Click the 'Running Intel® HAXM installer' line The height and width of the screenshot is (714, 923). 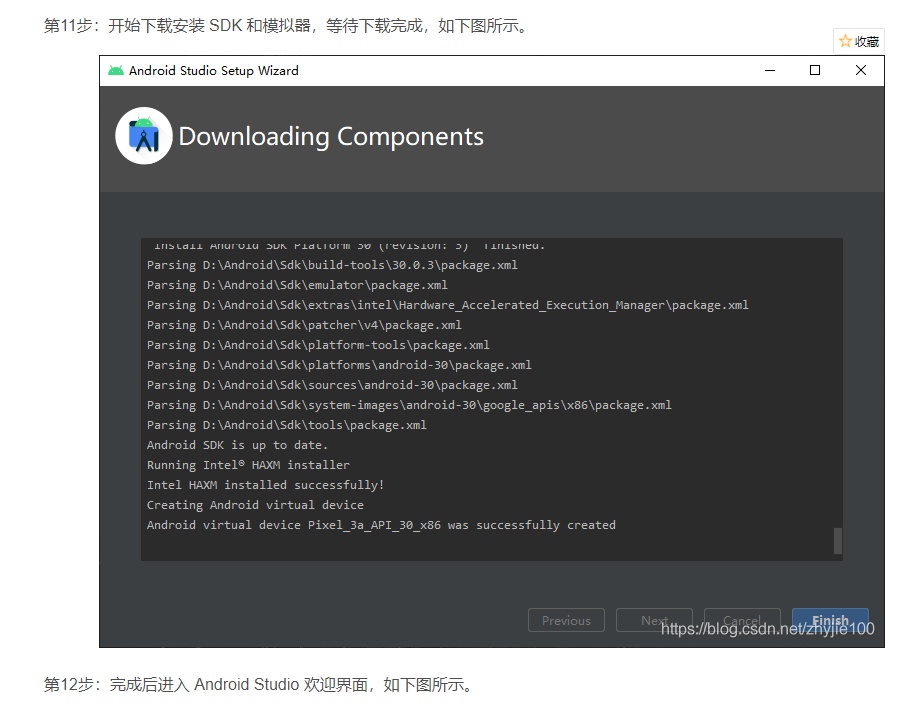pos(248,465)
